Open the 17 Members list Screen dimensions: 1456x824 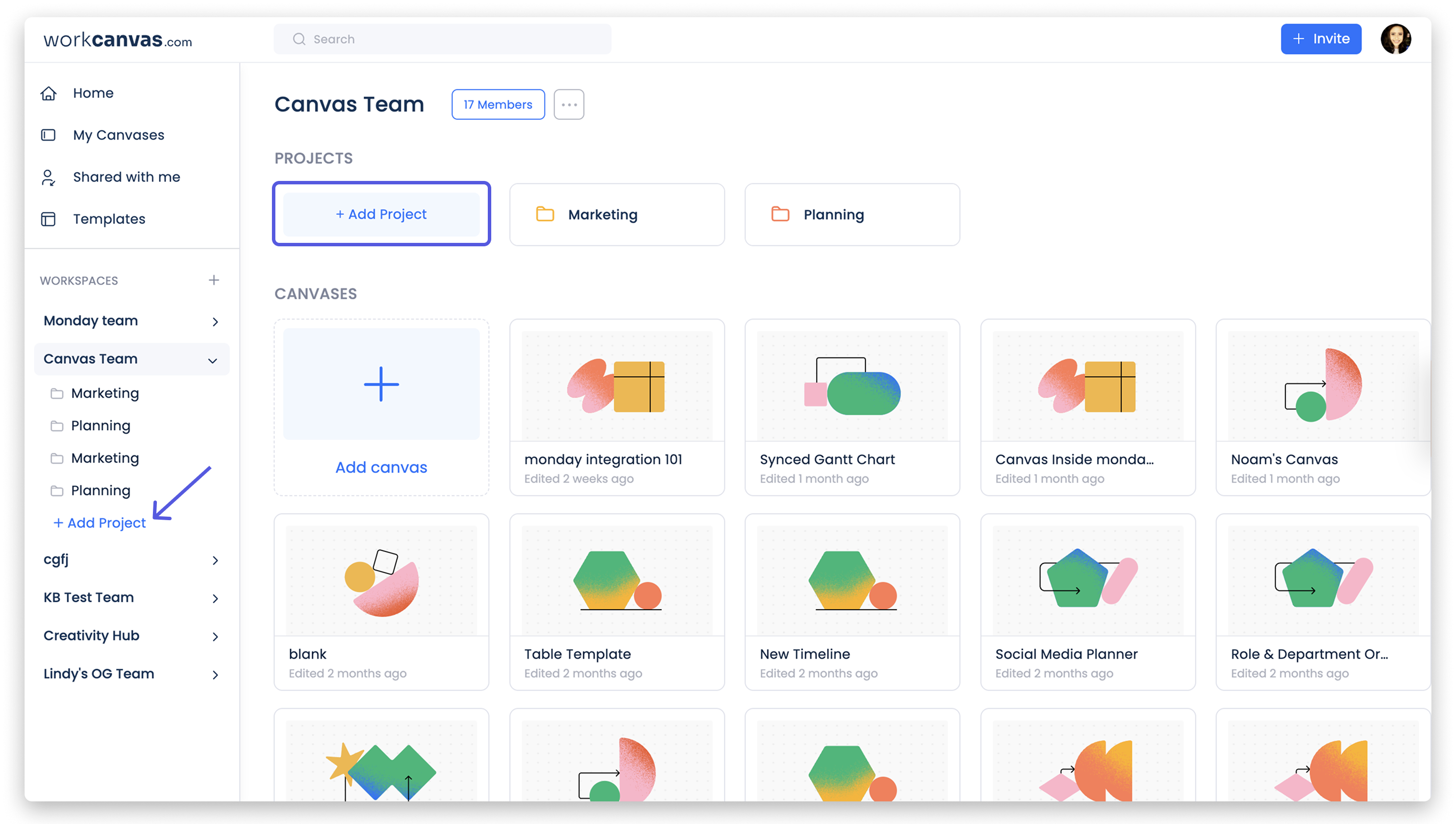(498, 104)
